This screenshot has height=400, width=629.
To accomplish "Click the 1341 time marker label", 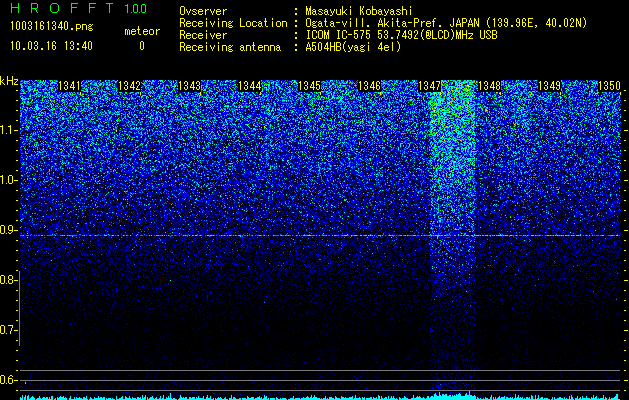I will 69,86.
